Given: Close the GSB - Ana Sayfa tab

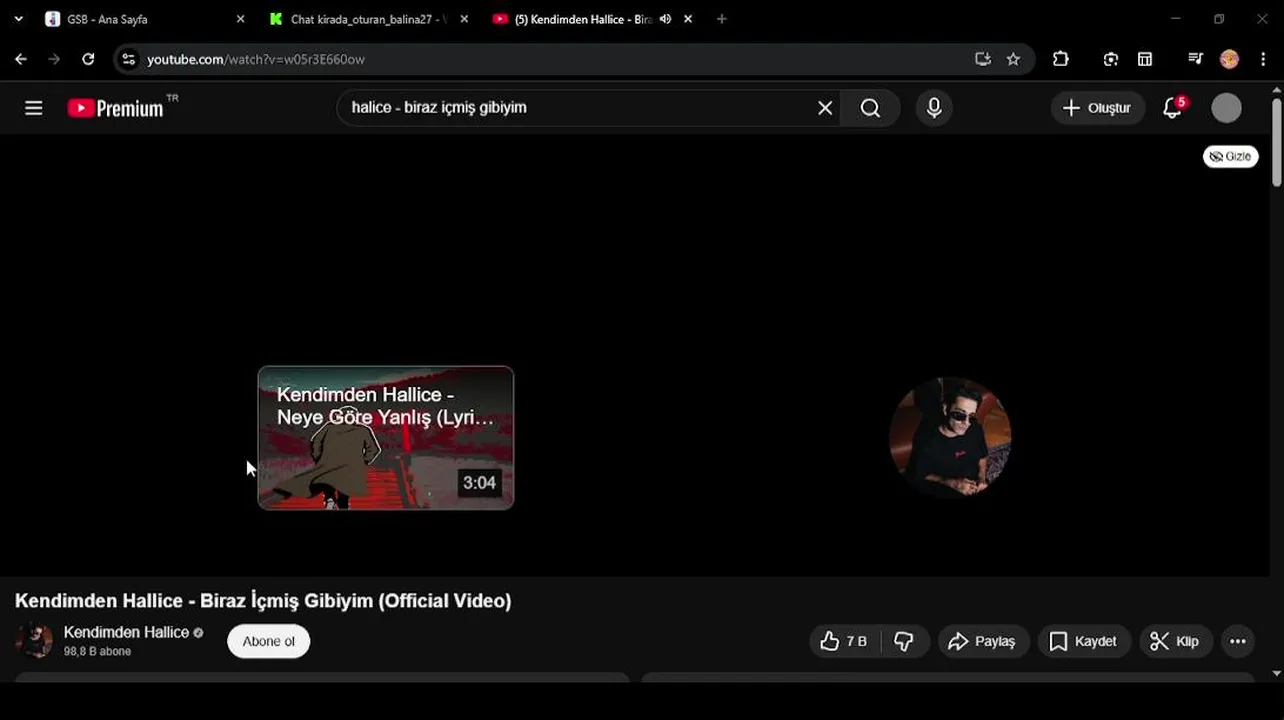Looking at the screenshot, I should (x=240, y=19).
